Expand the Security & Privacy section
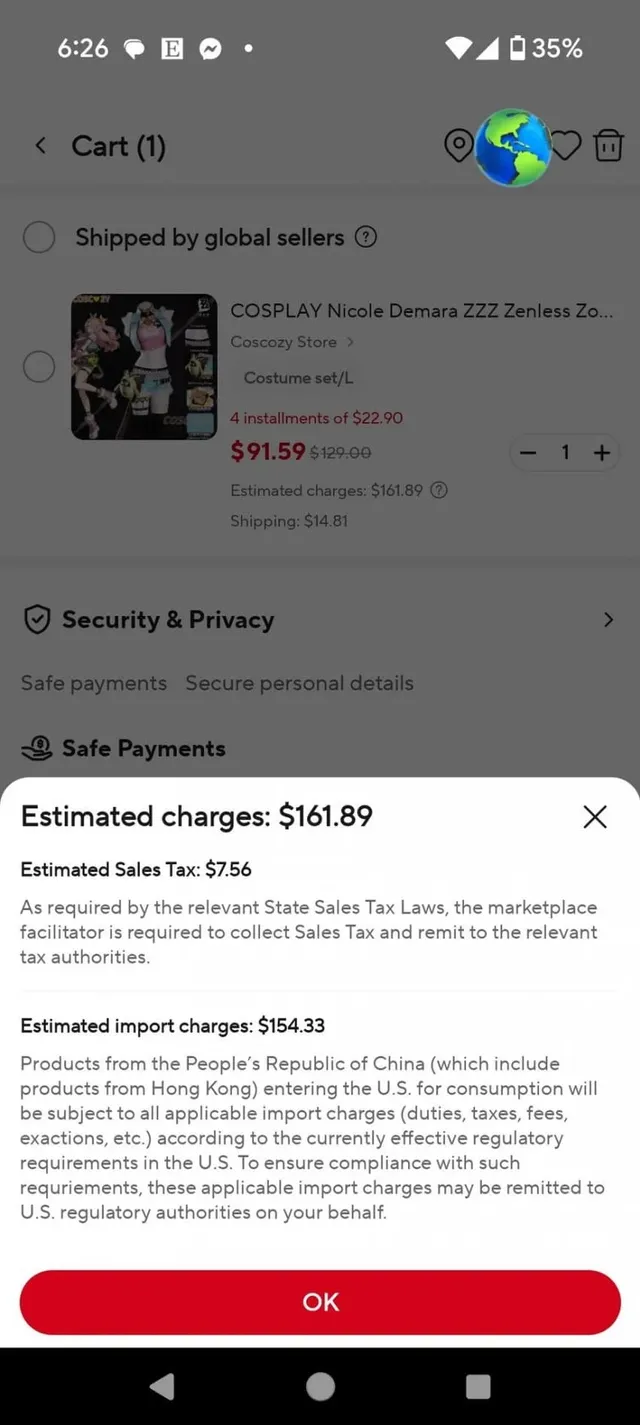This screenshot has height=1425, width=640. [608, 620]
